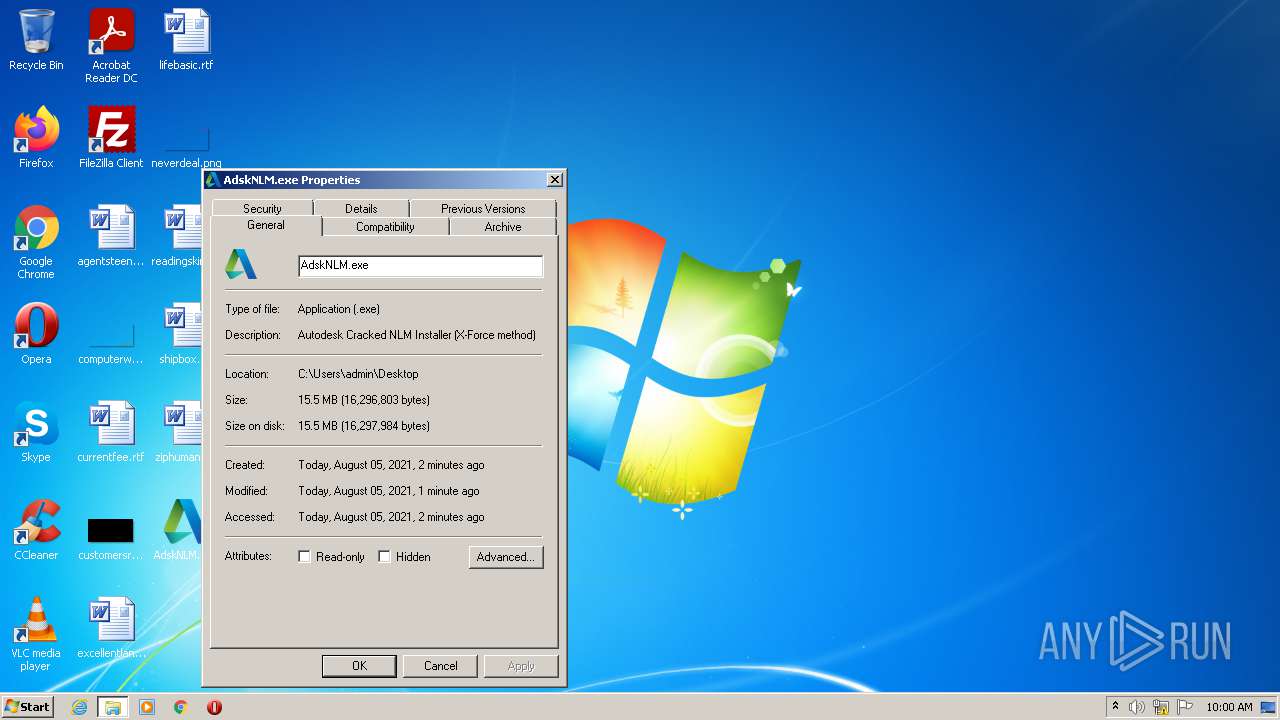
Task: Click location text C:\Users\admin\Desktop
Action: (x=358, y=374)
